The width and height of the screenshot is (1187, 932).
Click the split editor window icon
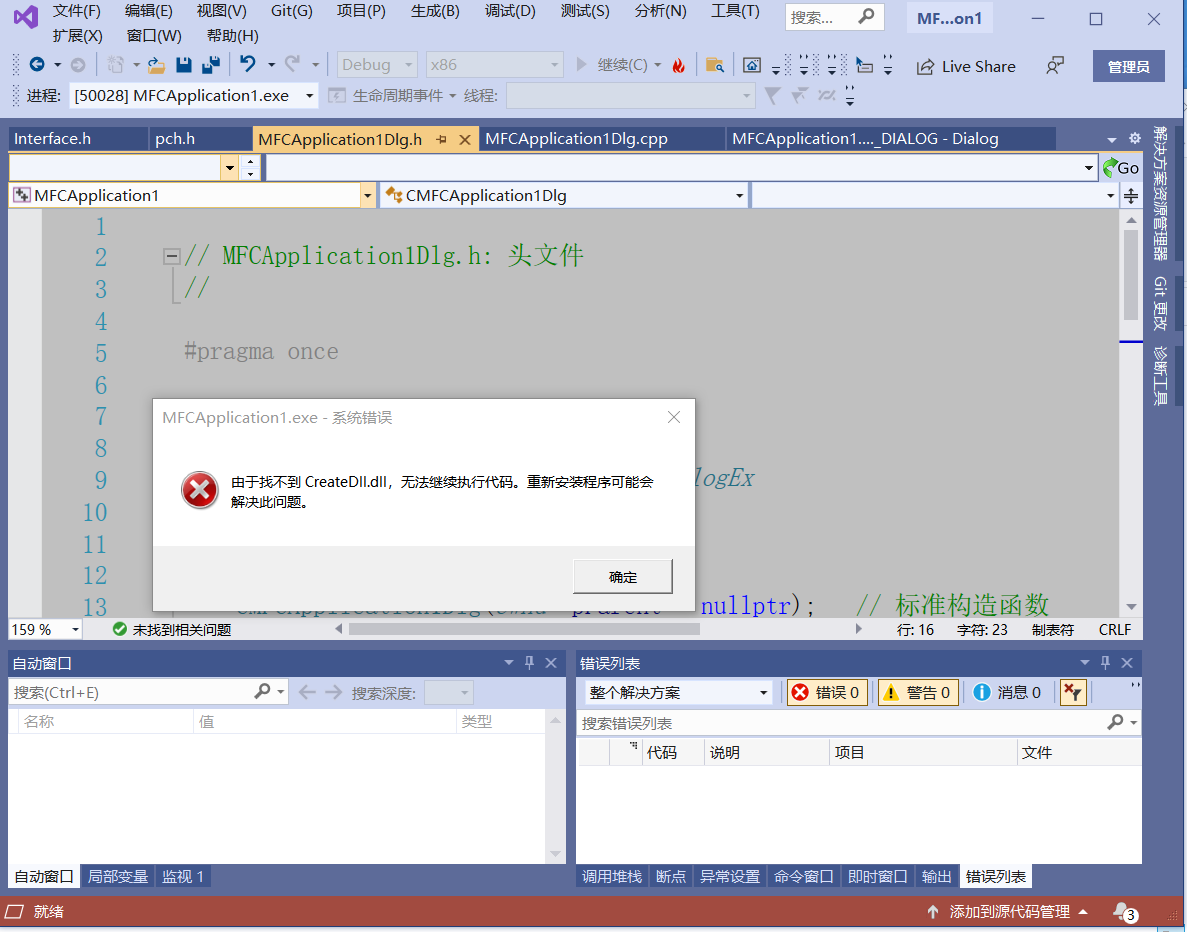point(1130,196)
